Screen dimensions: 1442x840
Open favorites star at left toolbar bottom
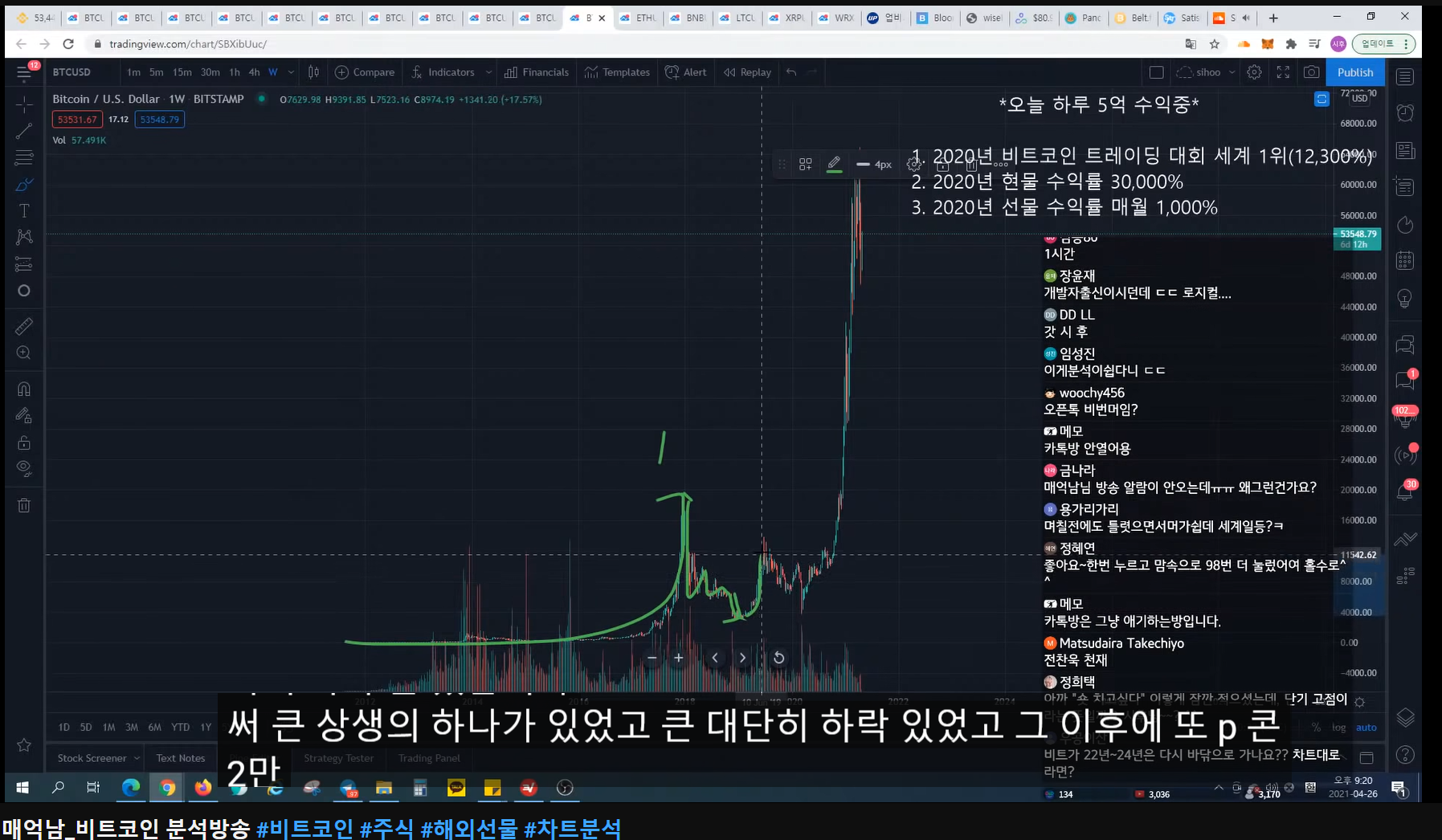(24, 744)
